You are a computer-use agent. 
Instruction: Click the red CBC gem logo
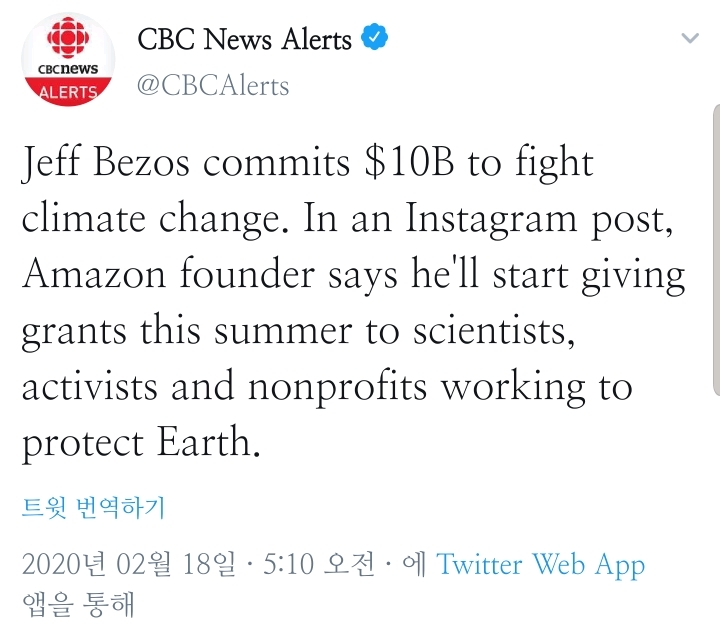pos(69,42)
